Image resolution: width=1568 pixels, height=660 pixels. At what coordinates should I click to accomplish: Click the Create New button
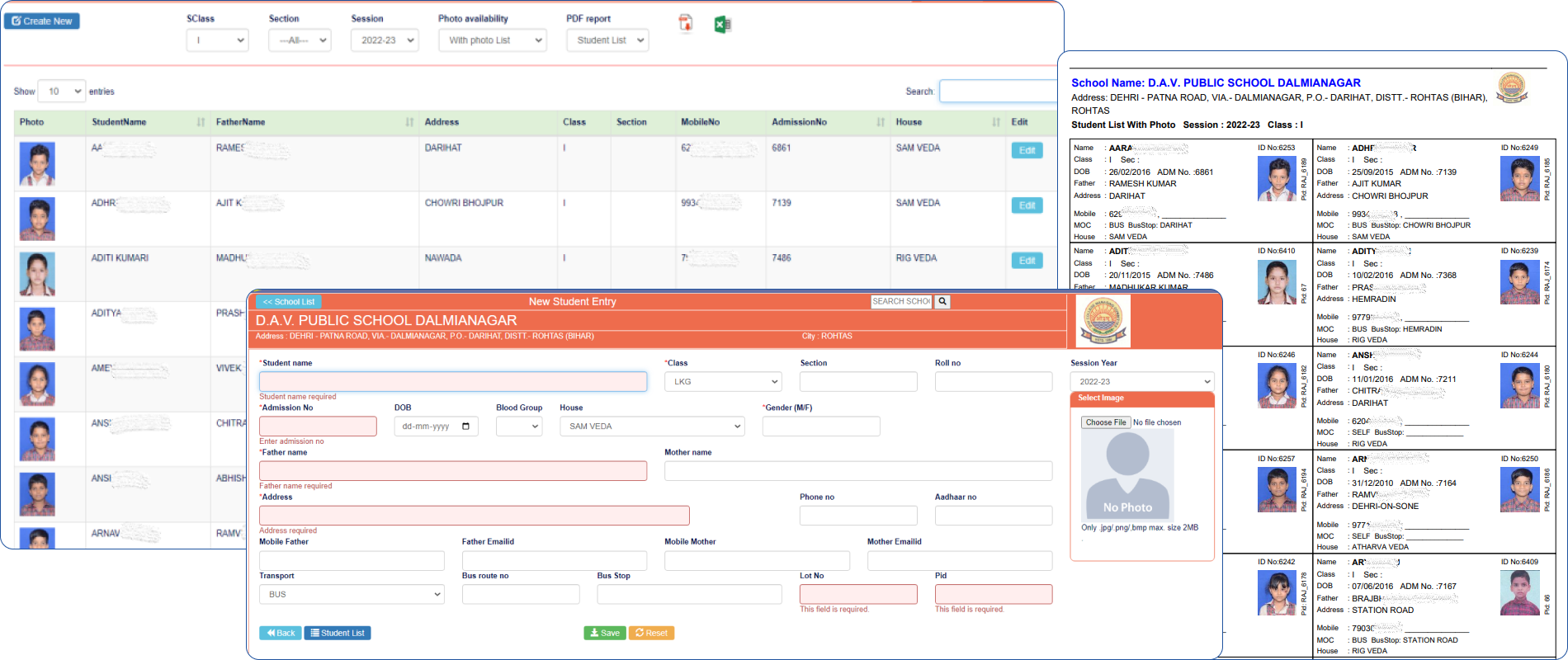(42, 21)
